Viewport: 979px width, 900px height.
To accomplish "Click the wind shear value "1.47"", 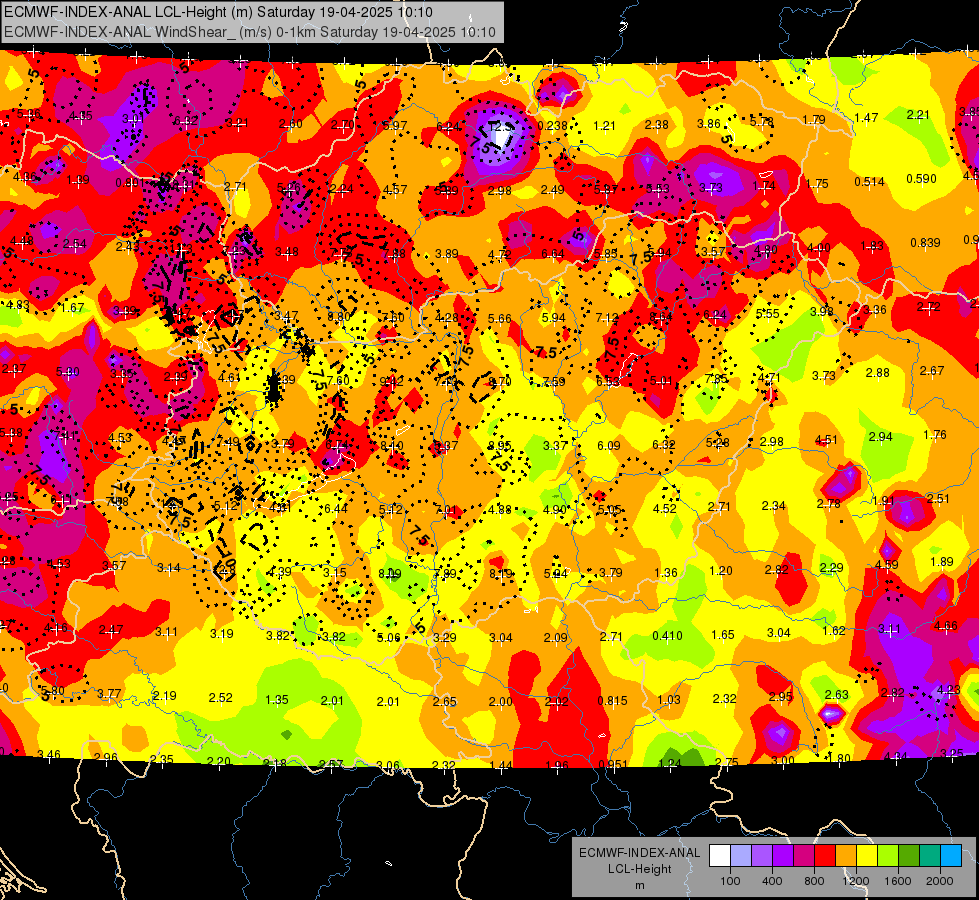I will coord(867,117).
